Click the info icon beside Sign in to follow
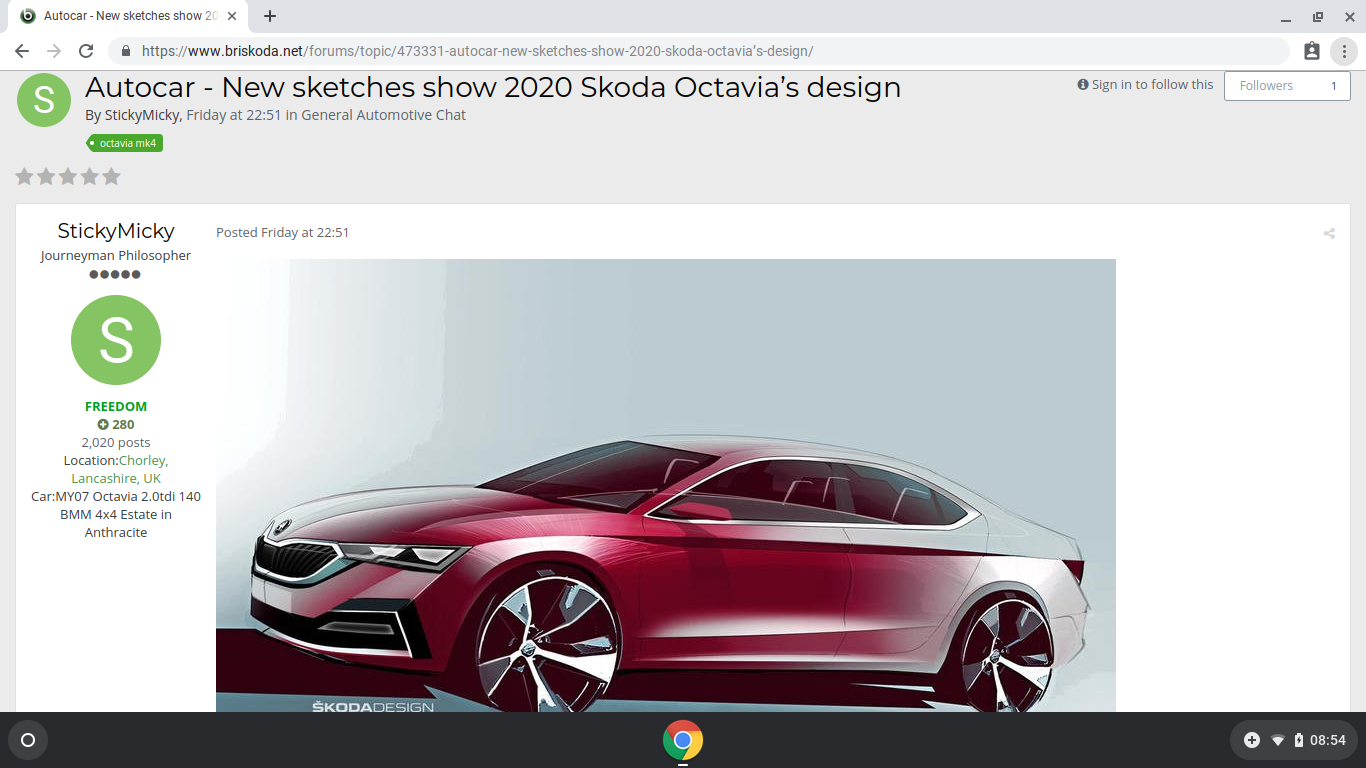The image size is (1366, 768). (1083, 85)
